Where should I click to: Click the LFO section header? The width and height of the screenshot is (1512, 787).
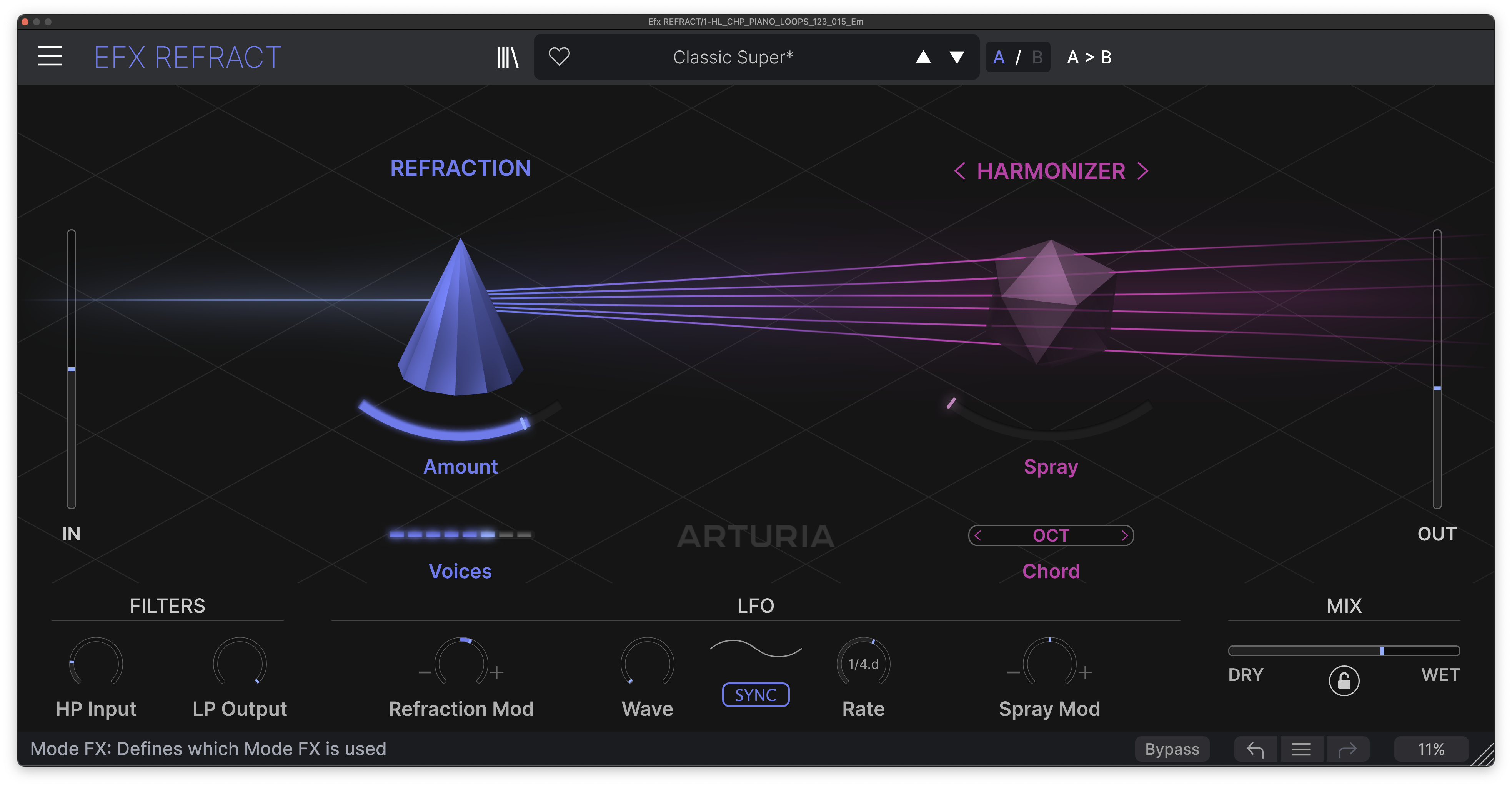755,605
